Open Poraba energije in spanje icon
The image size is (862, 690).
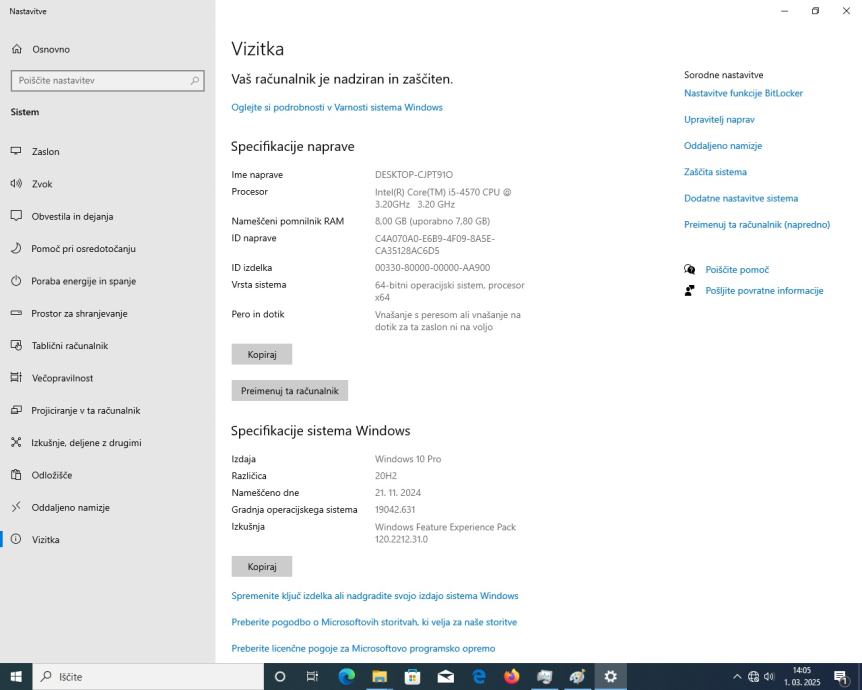pyautogui.click(x=16, y=280)
